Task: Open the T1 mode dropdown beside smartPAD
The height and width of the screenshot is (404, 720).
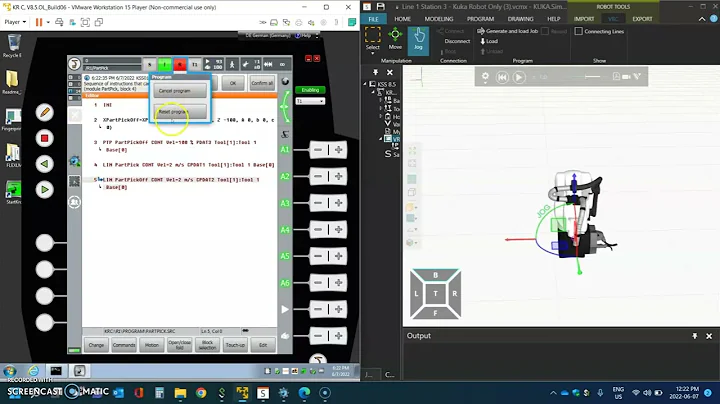Action: point(310,101)
